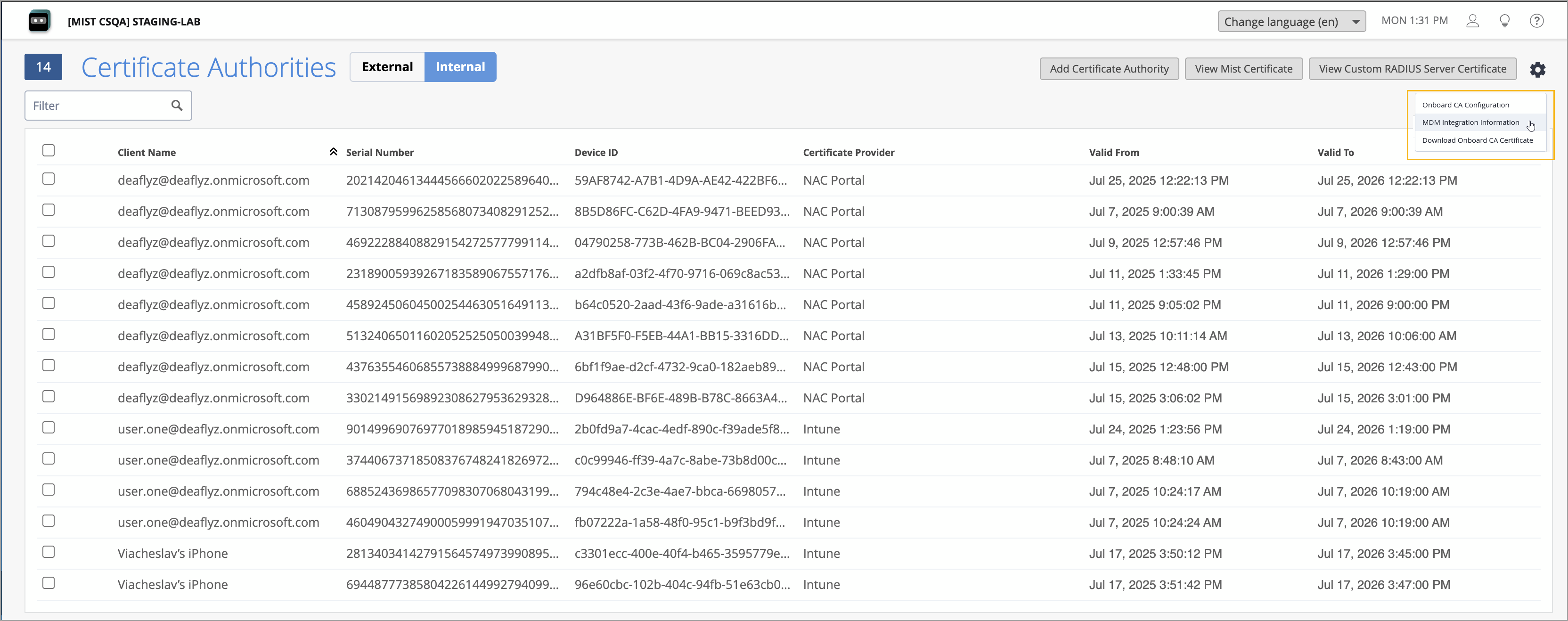Click Download Onboard CA Certificate option

(x=1477, y=140)
